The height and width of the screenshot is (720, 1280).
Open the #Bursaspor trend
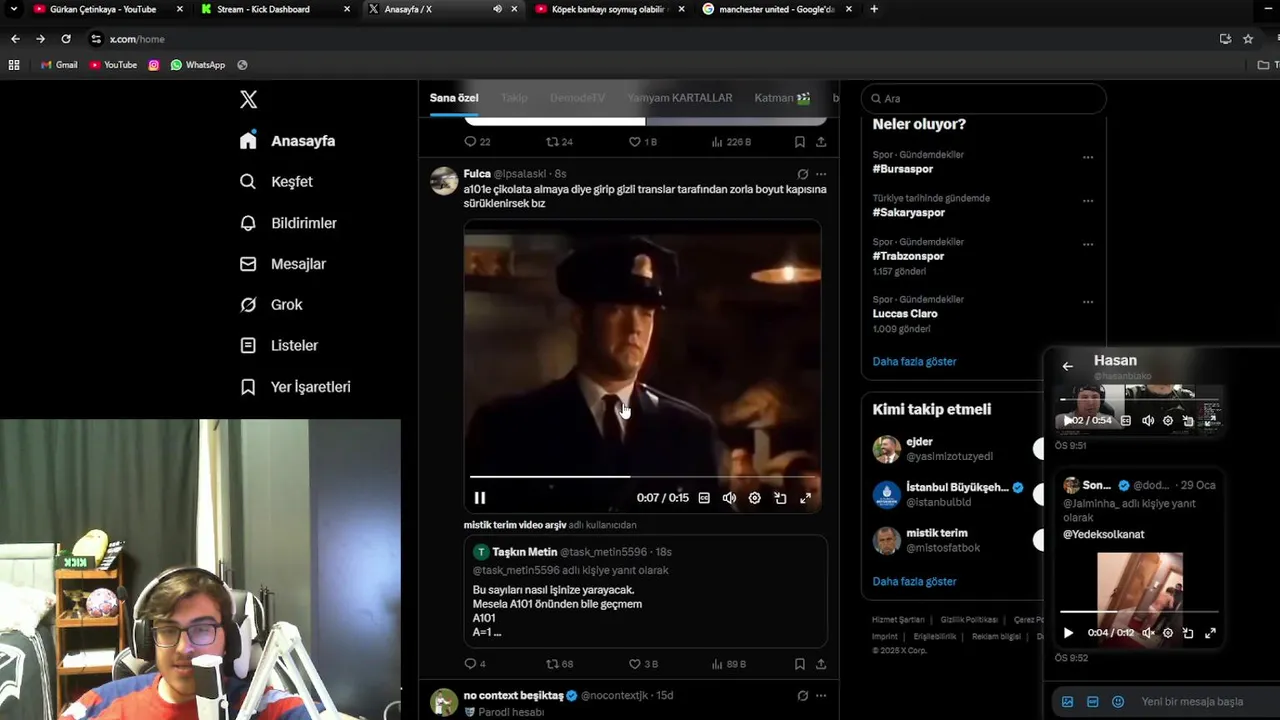coord(903,169)
